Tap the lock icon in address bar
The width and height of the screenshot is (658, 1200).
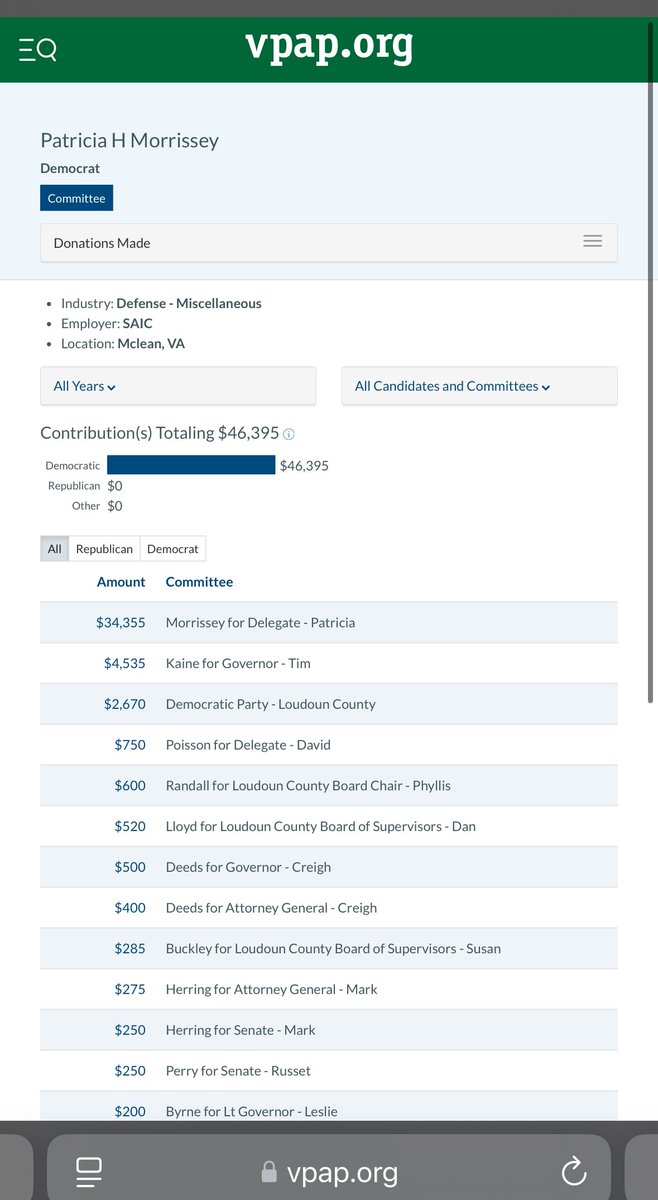click(x=268, y=1172)
